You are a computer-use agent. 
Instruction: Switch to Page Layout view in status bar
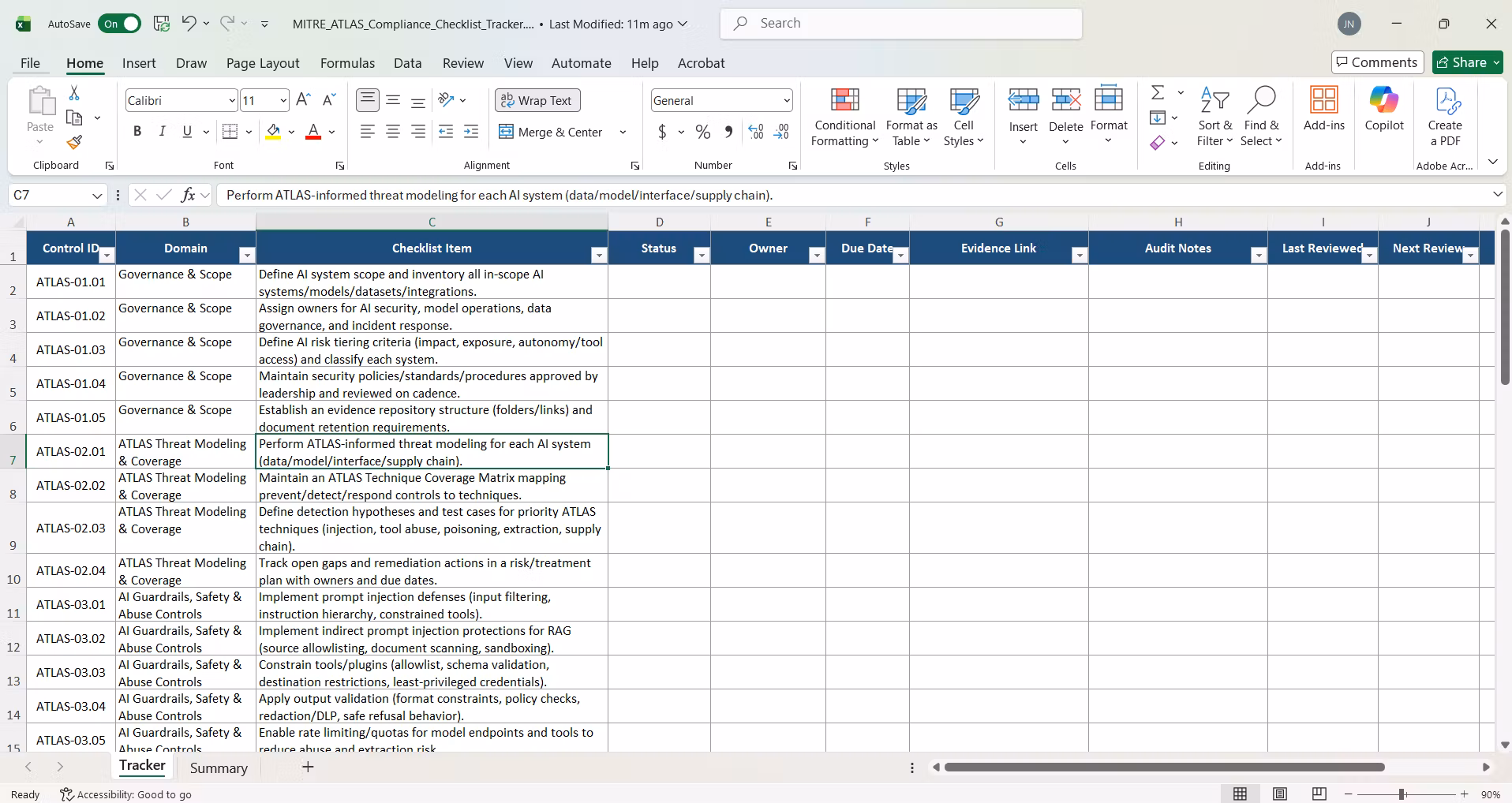click(x=1280, y=794)
